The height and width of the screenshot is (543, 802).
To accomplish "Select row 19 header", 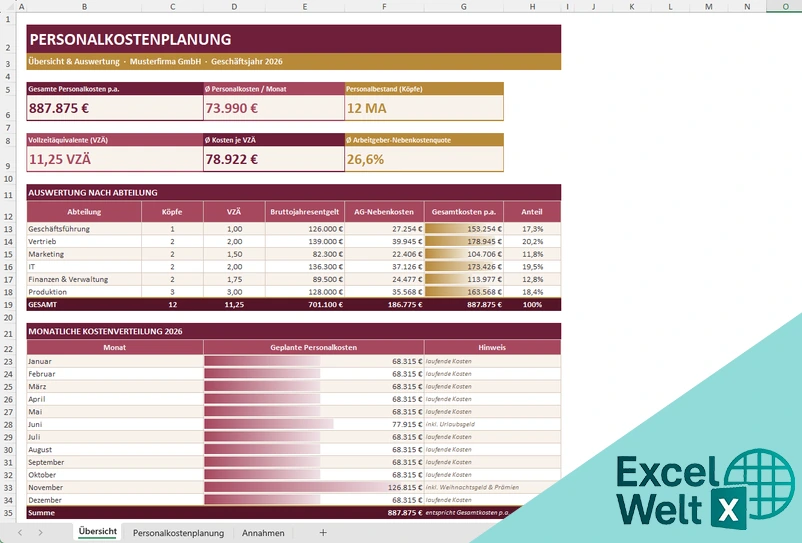I will (x=8, y=304).
